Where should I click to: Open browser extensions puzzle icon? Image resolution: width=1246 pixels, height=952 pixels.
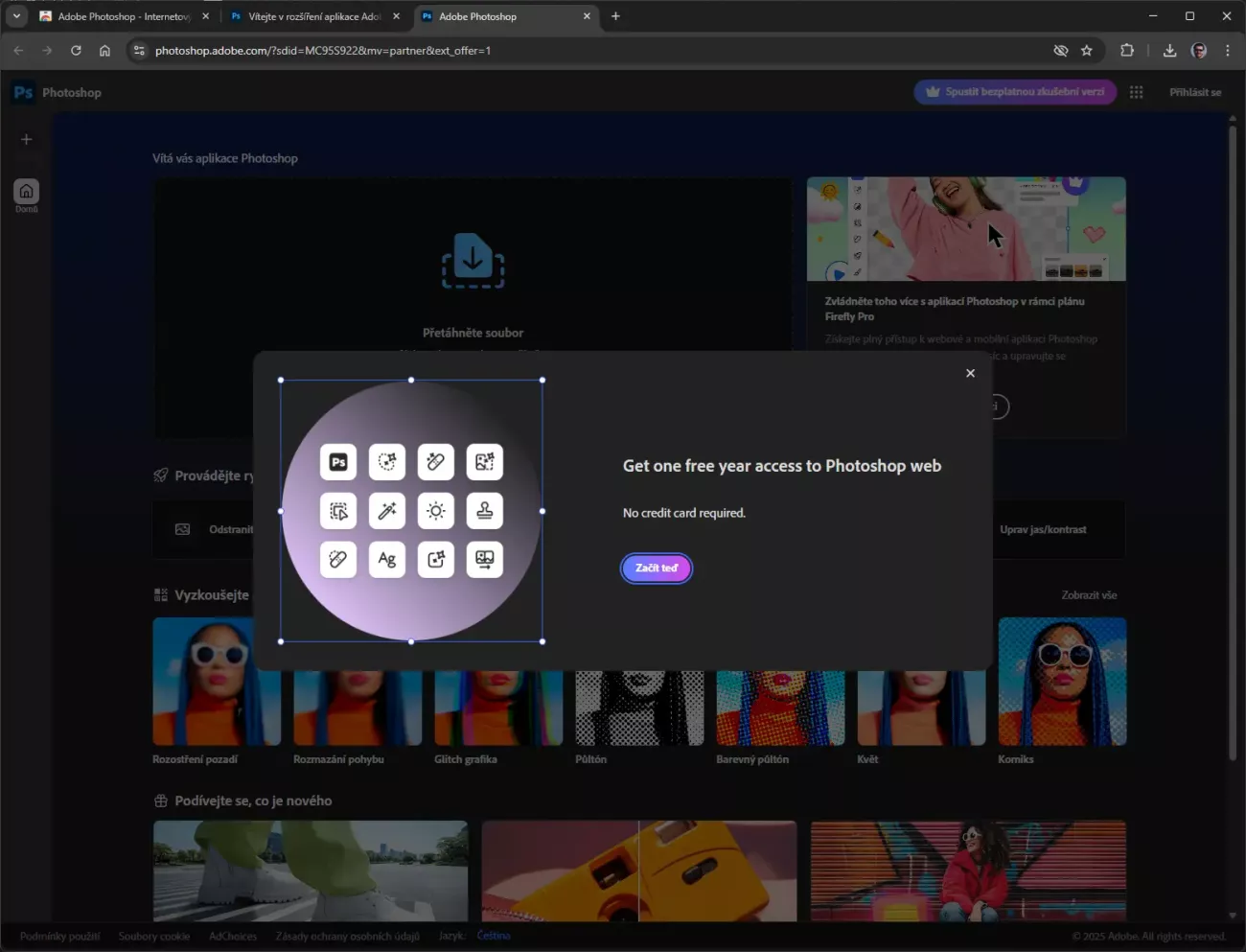1127,51
